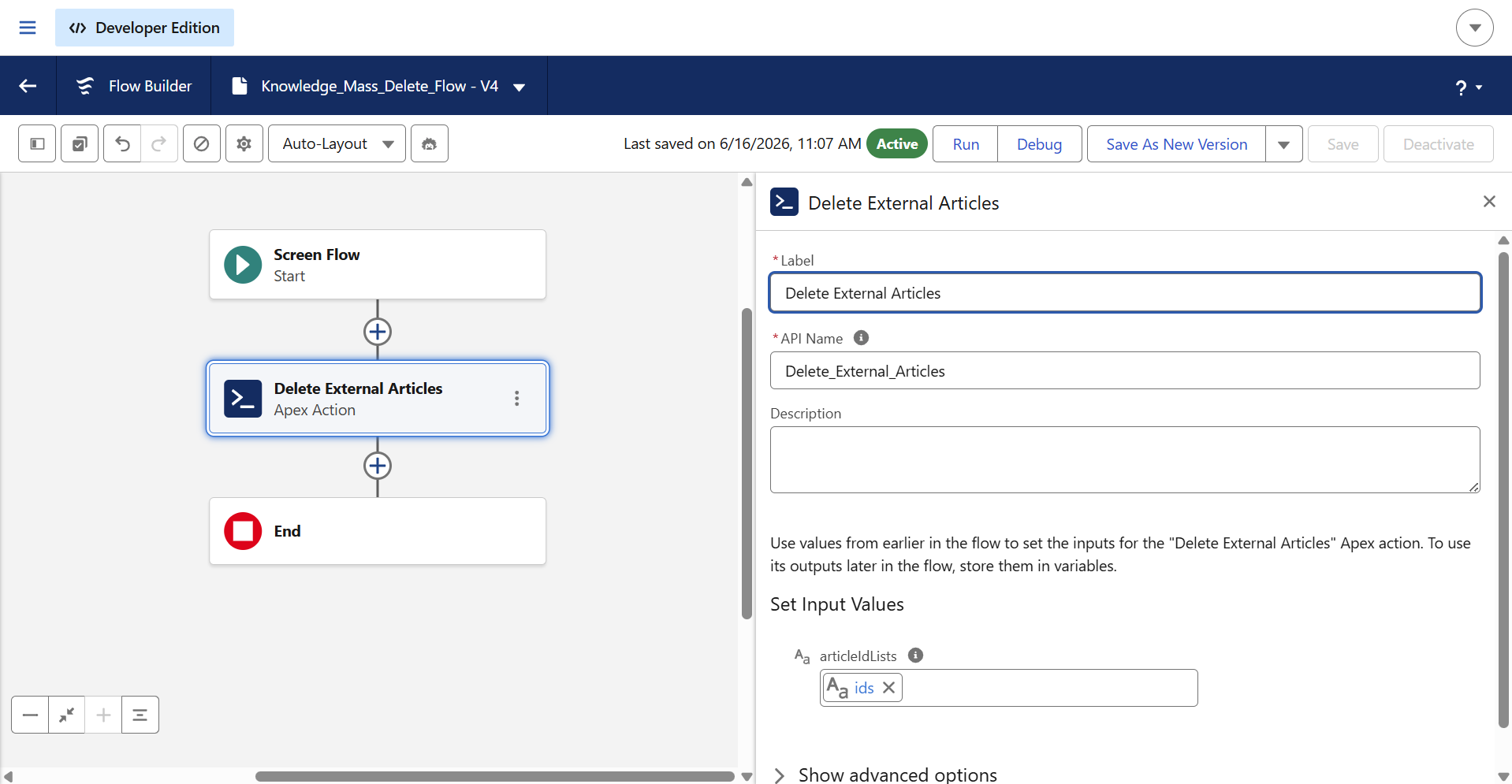Click the green Start play icon
Viewport: 1512px width, 784px height.
pos(243,265)
